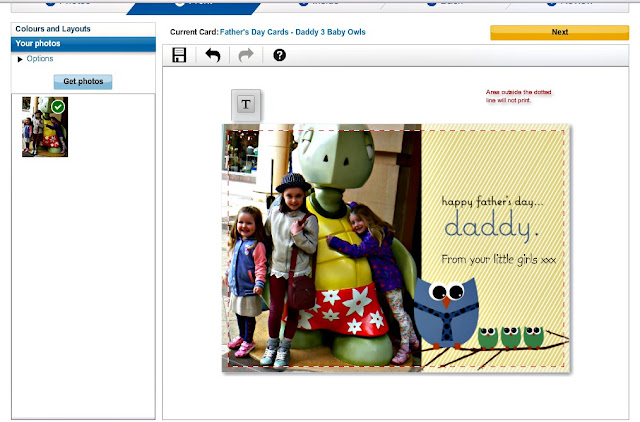The height and width of the screenshot is (422, 640).
Task: Click the Save floppy disk icon
Action: coord(179,55)
